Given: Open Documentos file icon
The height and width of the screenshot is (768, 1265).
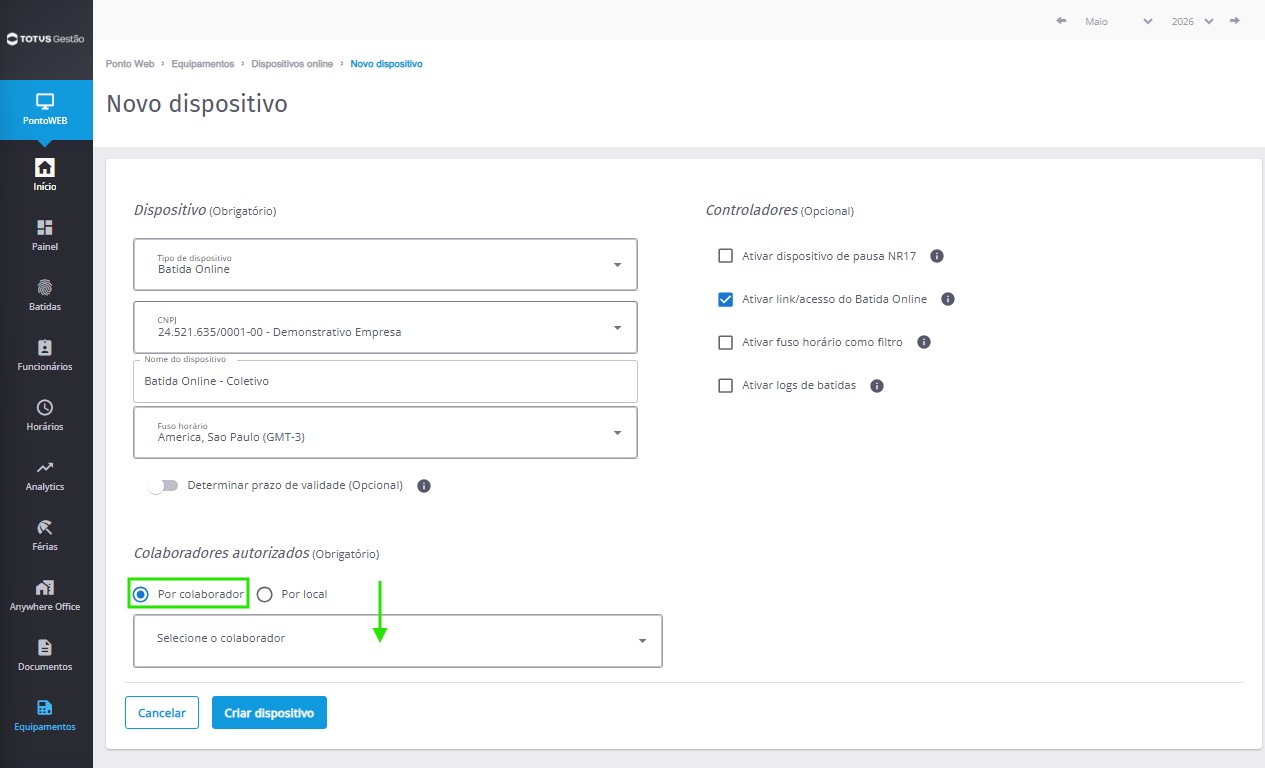Looking at the screenshot, I should [45, 647].
